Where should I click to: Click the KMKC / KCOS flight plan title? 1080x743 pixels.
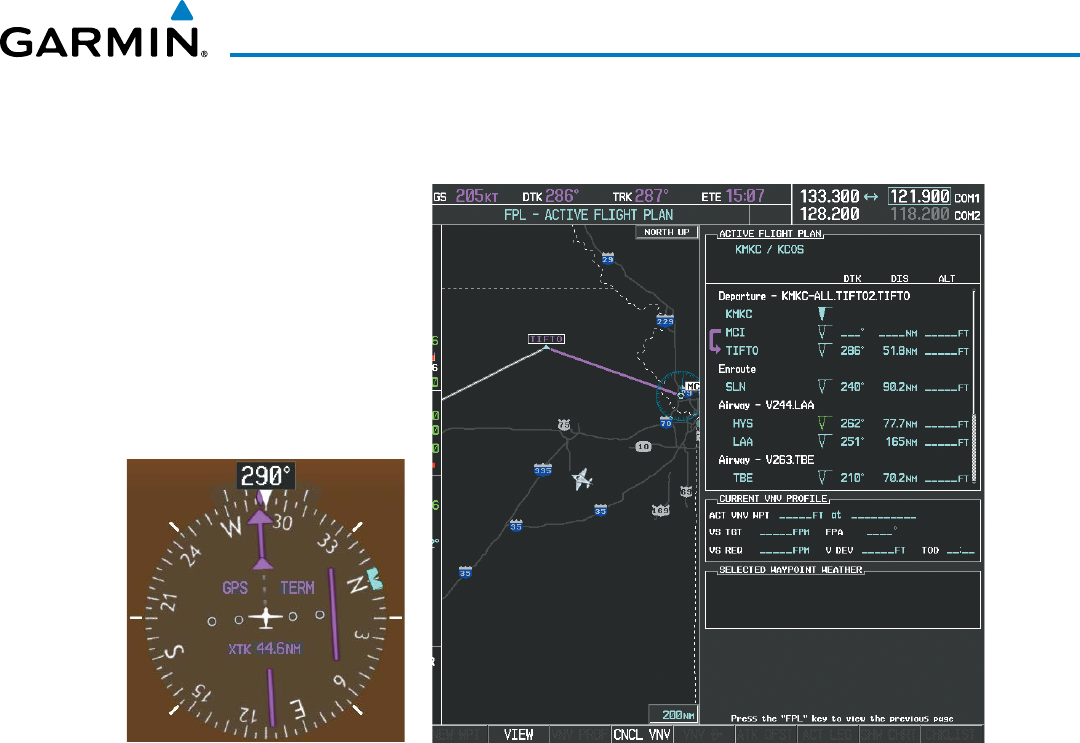coord(769,249)
